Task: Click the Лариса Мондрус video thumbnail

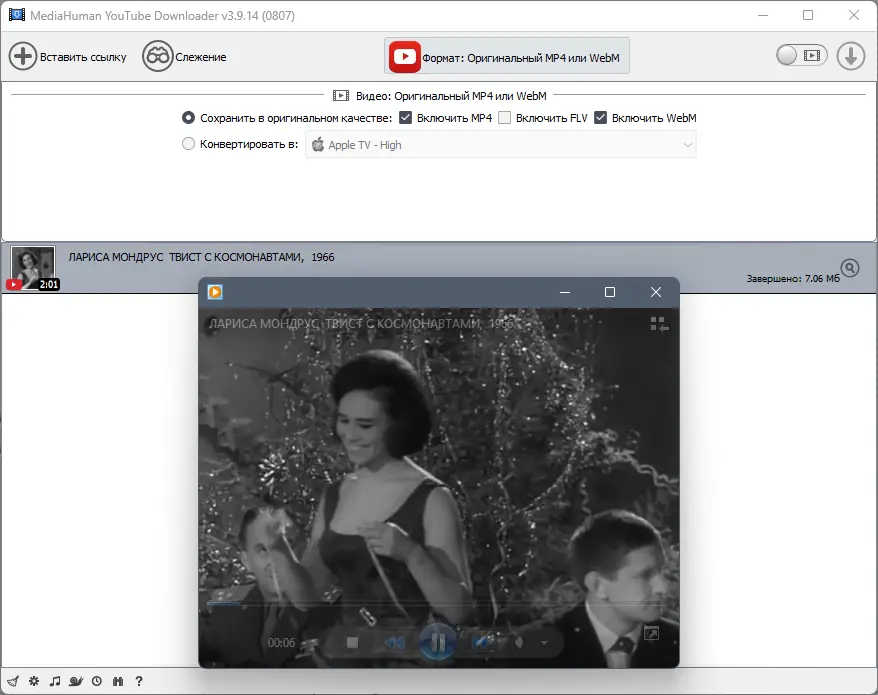Action: click(33, 267)
